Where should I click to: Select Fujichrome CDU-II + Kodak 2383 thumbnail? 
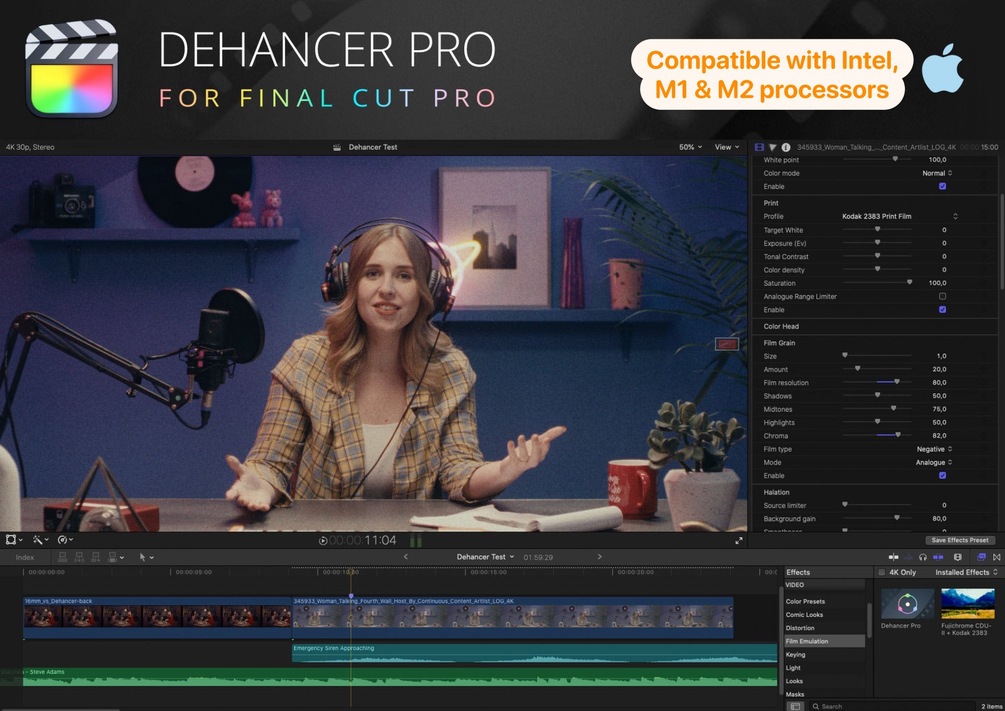point(967,604)
